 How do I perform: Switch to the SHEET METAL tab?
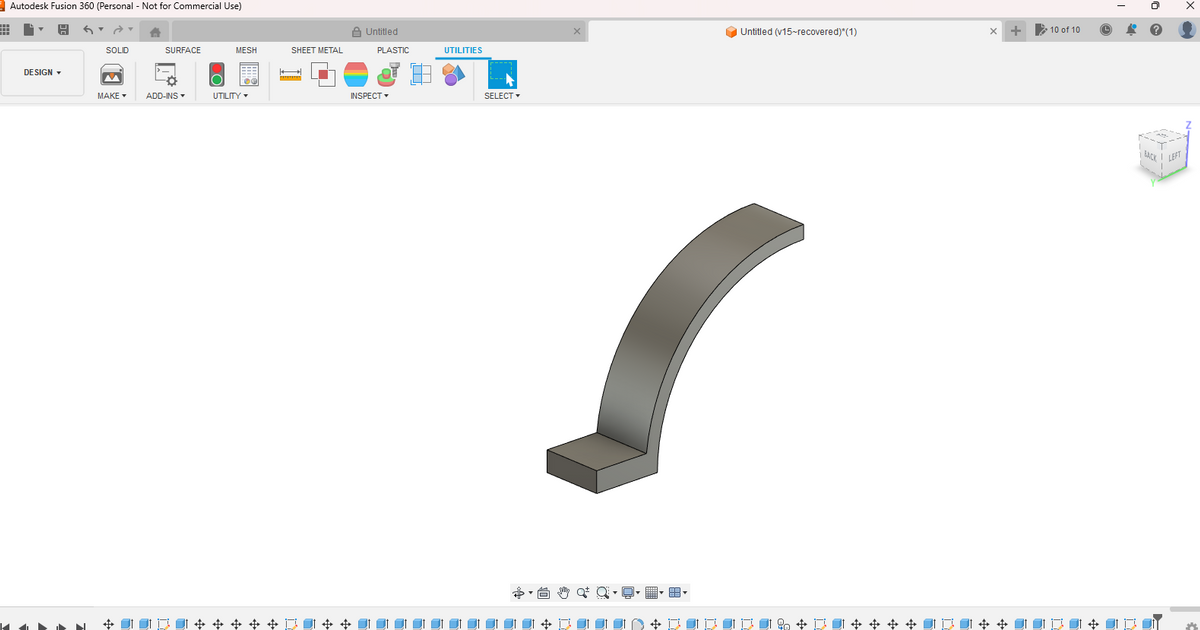(317, 50)
